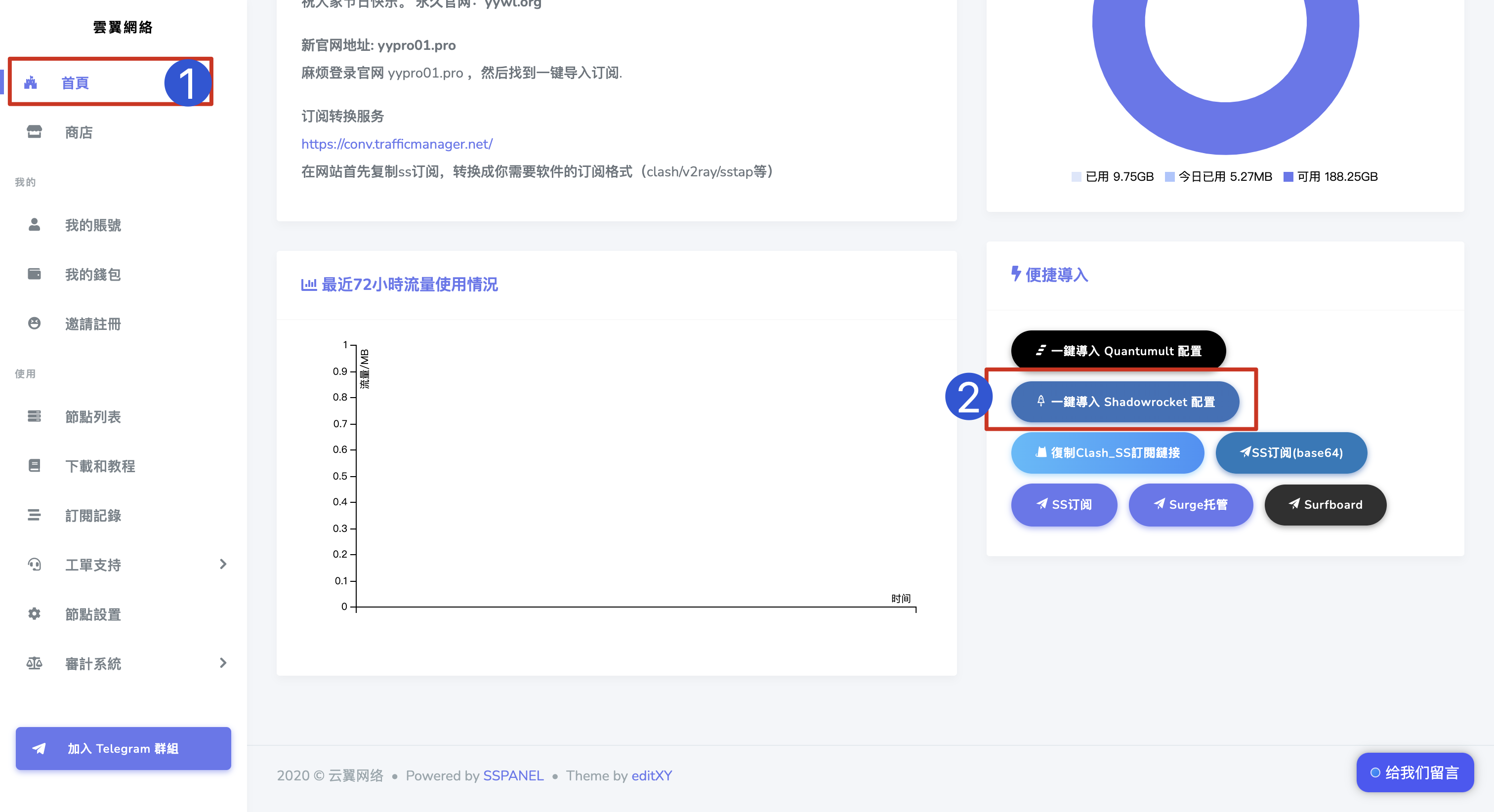
Task: Click the invite registration smiley icon
Action: 34,323
